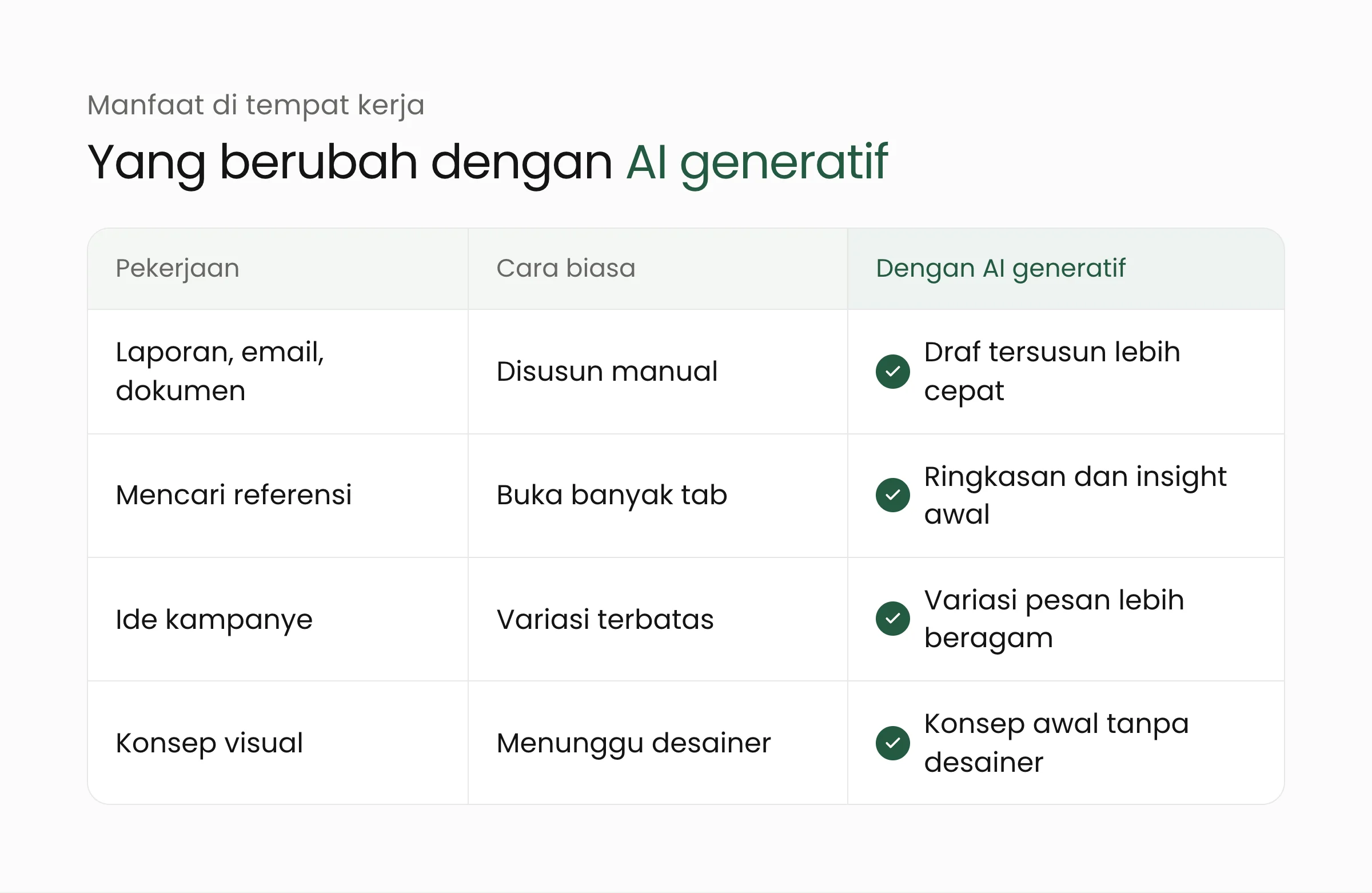Click the 'Disusun manual' cell
This screenshot has height=893, width=1372.
[x=658, y=371]
